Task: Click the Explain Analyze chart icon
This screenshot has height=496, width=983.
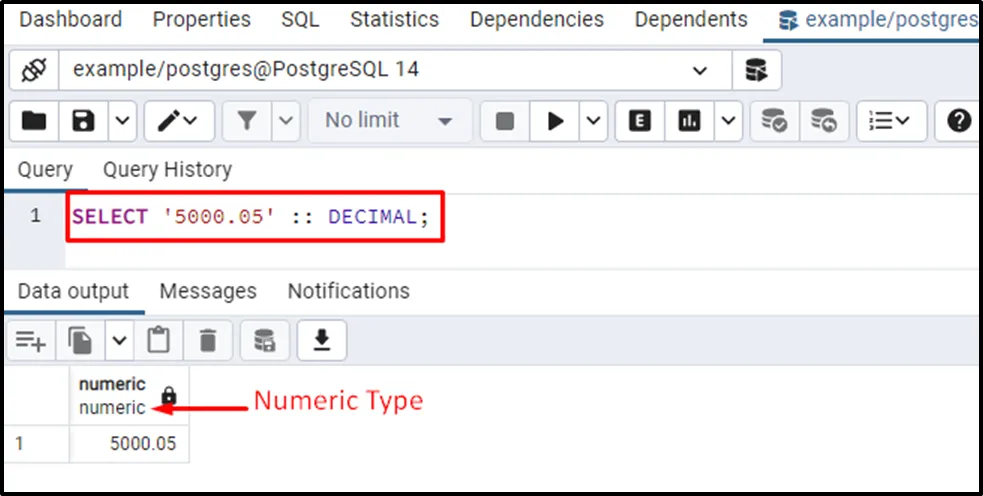Action: click(689, 121)
